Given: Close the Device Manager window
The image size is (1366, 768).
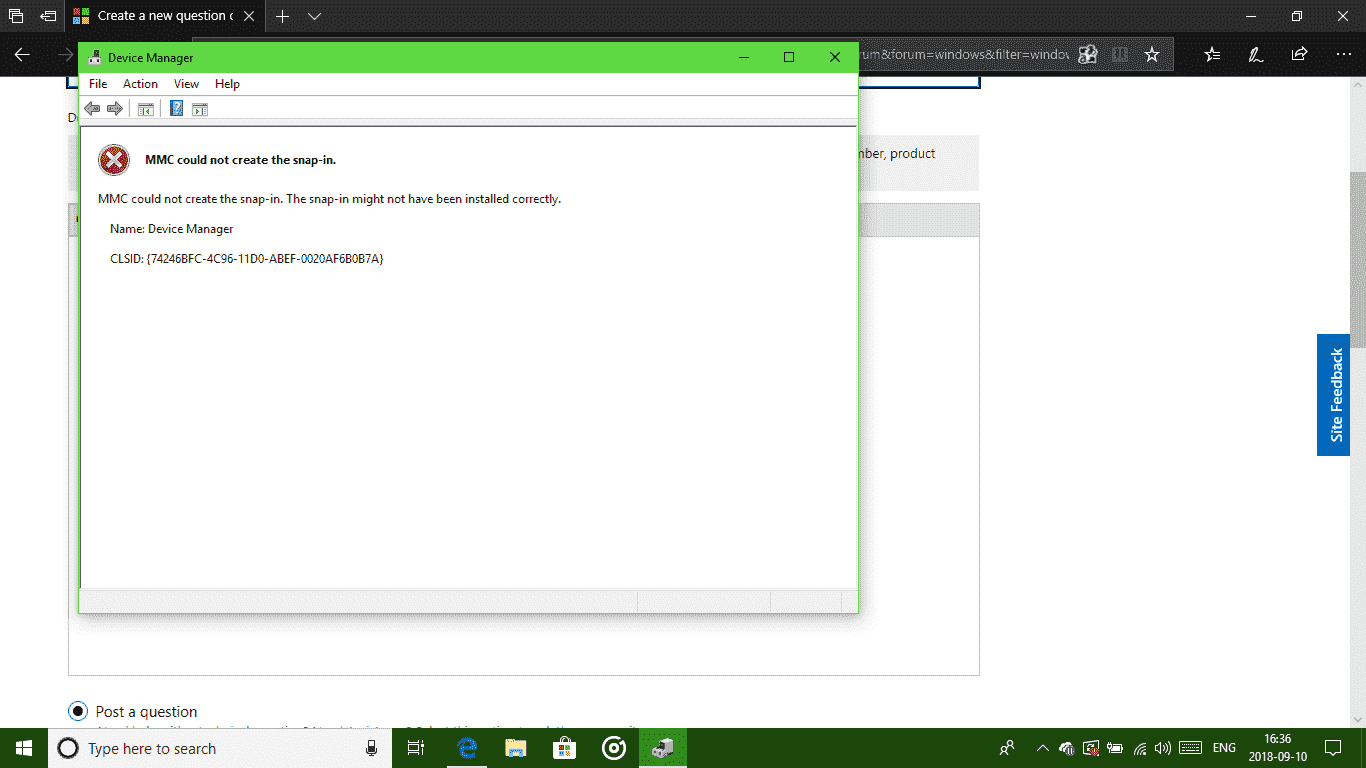Looking at the screenshot, I should coord(835,57).
